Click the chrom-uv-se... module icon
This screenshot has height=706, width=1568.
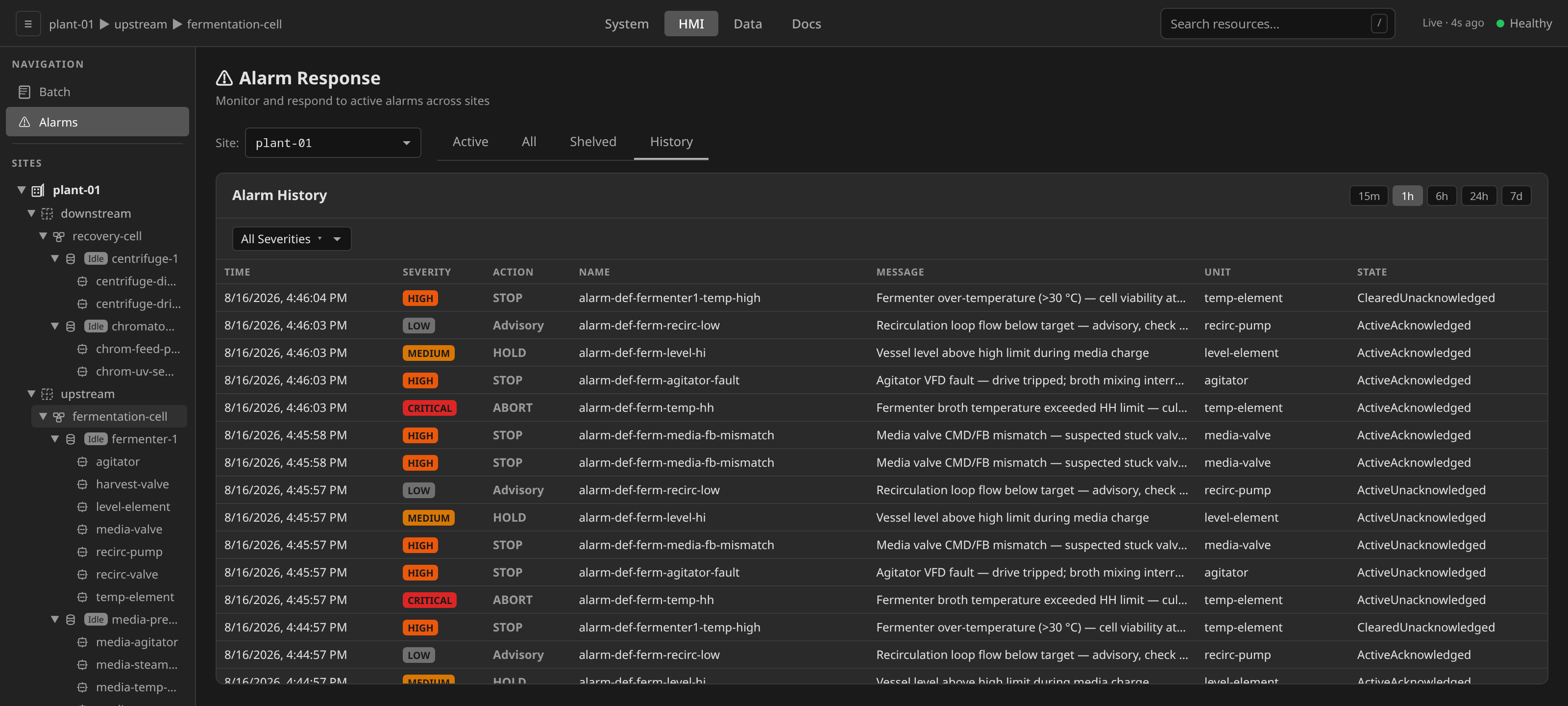pos(82,371)
